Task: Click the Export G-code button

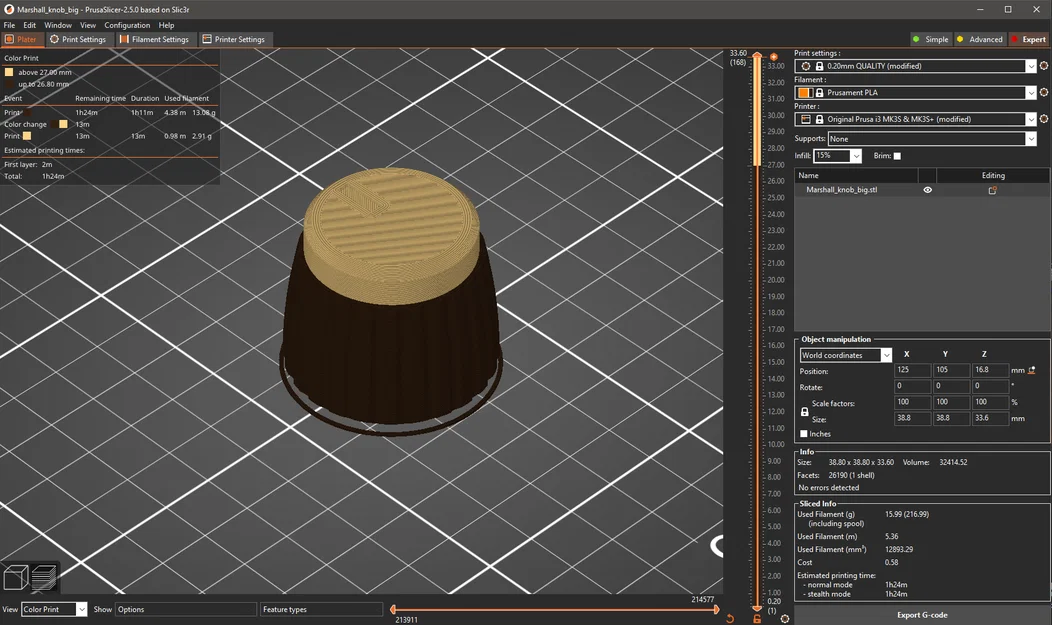Action: pyautogui.click(x=921, y=615)
